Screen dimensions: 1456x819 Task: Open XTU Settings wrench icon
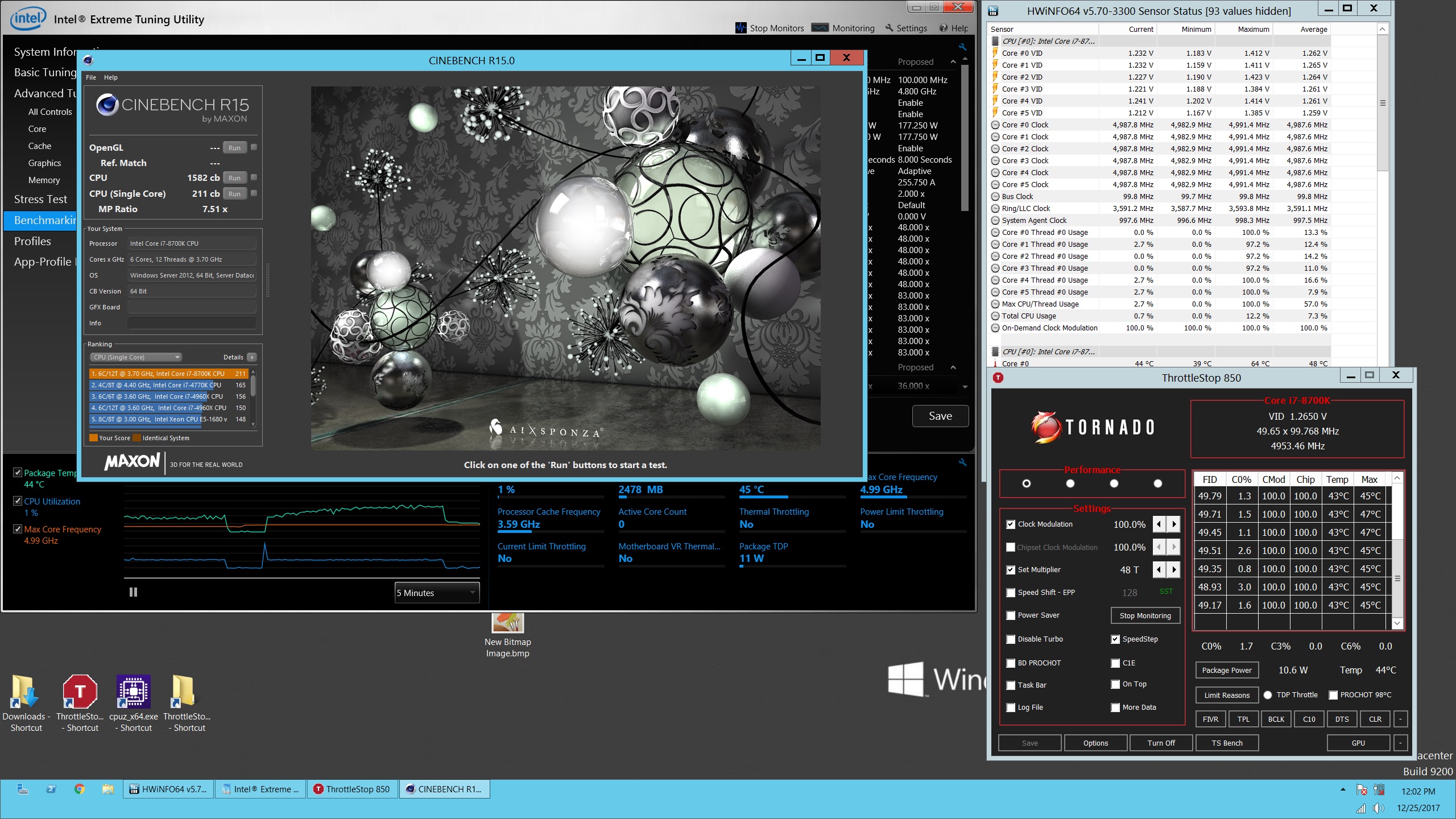click(x=890, y=28)
